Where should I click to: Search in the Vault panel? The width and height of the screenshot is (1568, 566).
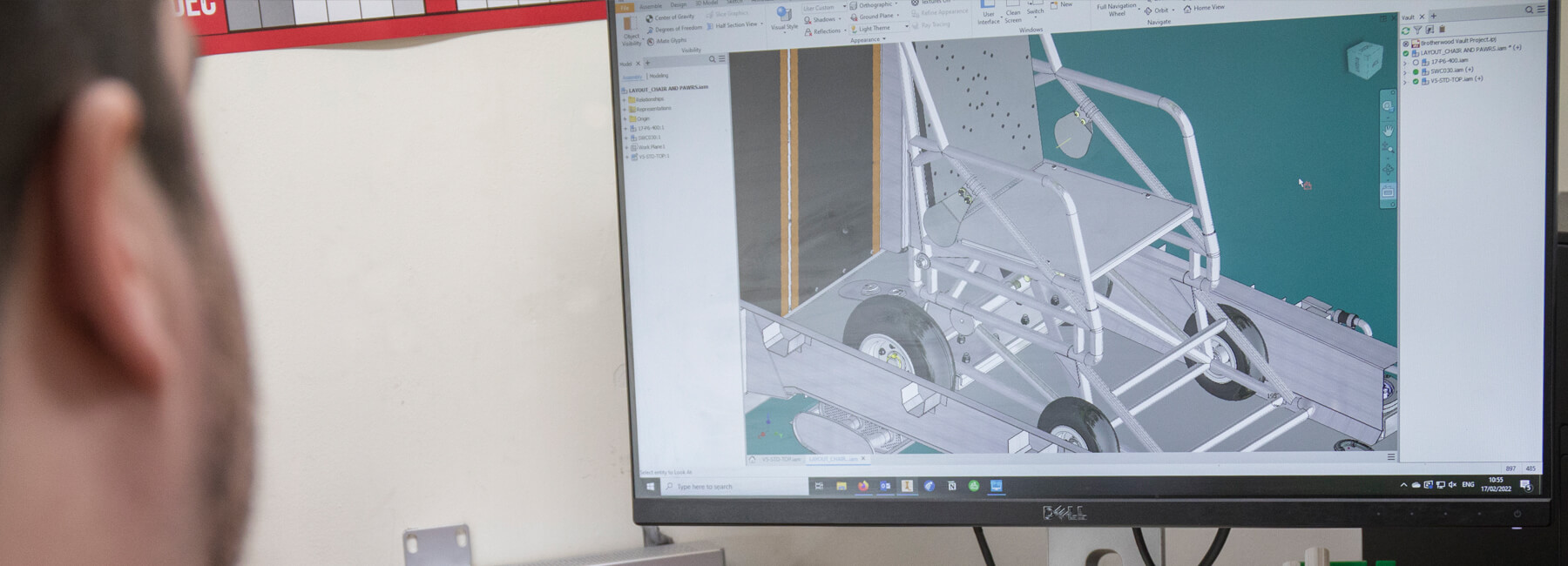pos(1529,10)
